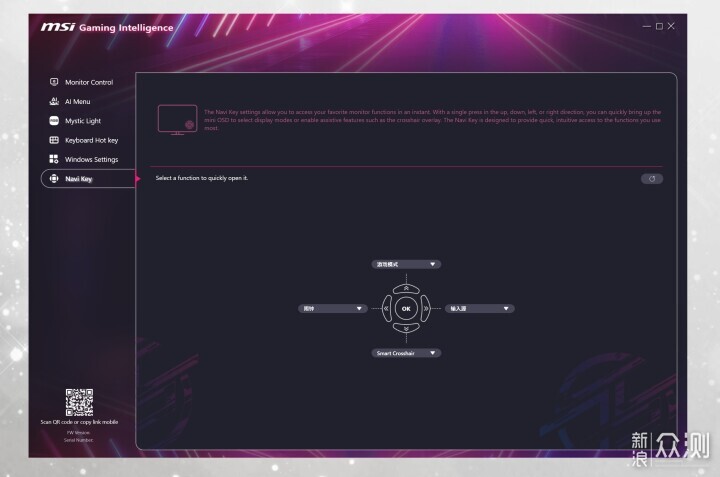Click the monitor illustration icon

(x=177, y=120)
